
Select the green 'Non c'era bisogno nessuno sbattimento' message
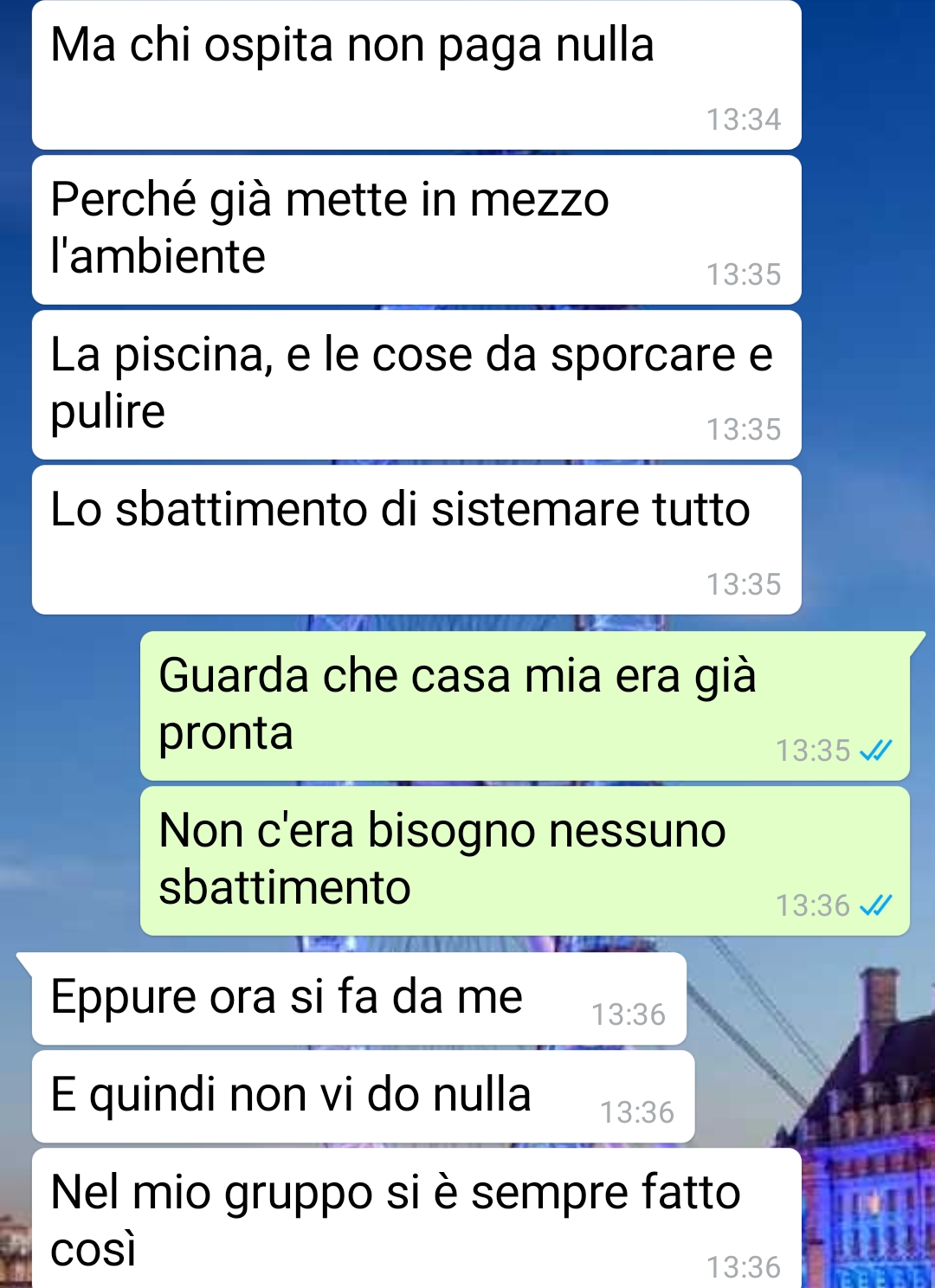(x=525, y=861)
